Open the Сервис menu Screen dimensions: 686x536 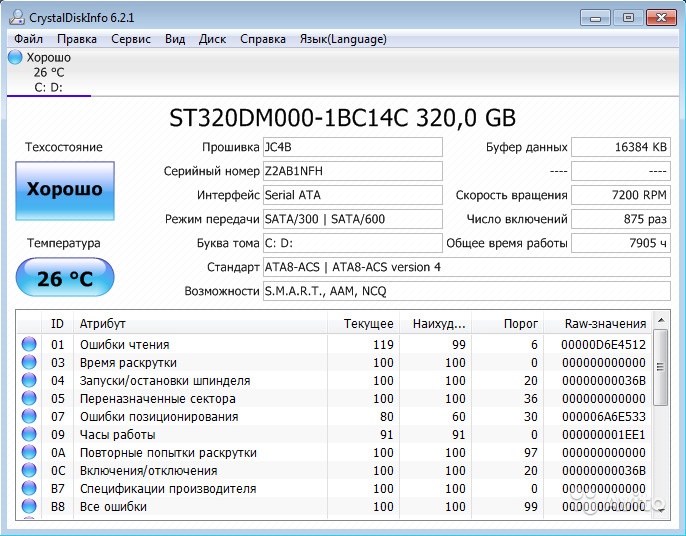pos(131,39)
